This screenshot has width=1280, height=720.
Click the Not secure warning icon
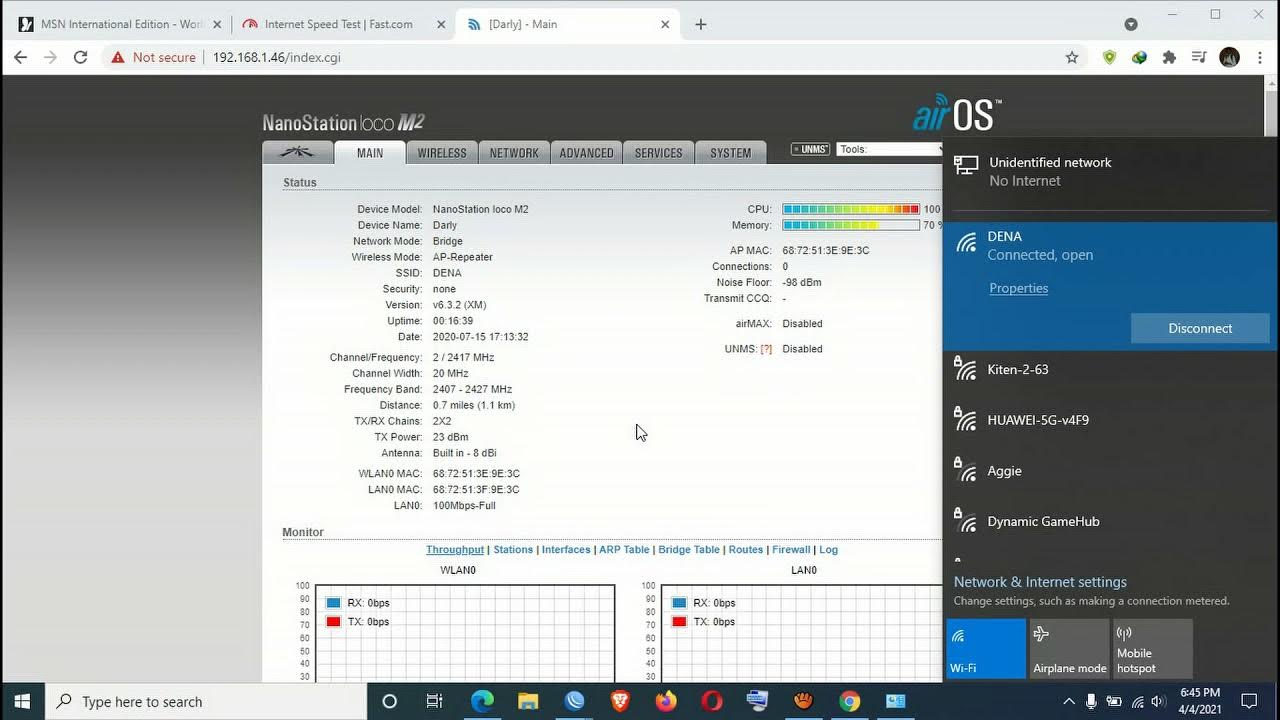pos(118,57)
